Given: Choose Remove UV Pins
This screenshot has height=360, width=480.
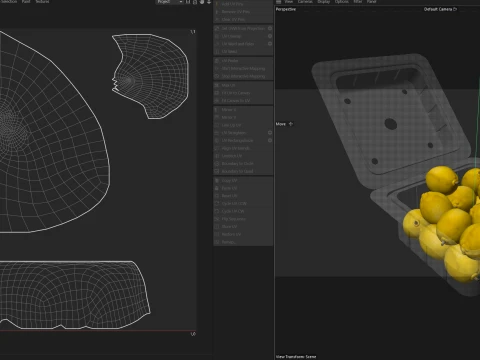Looking at the screenshot, I should (x=243, y=12).
